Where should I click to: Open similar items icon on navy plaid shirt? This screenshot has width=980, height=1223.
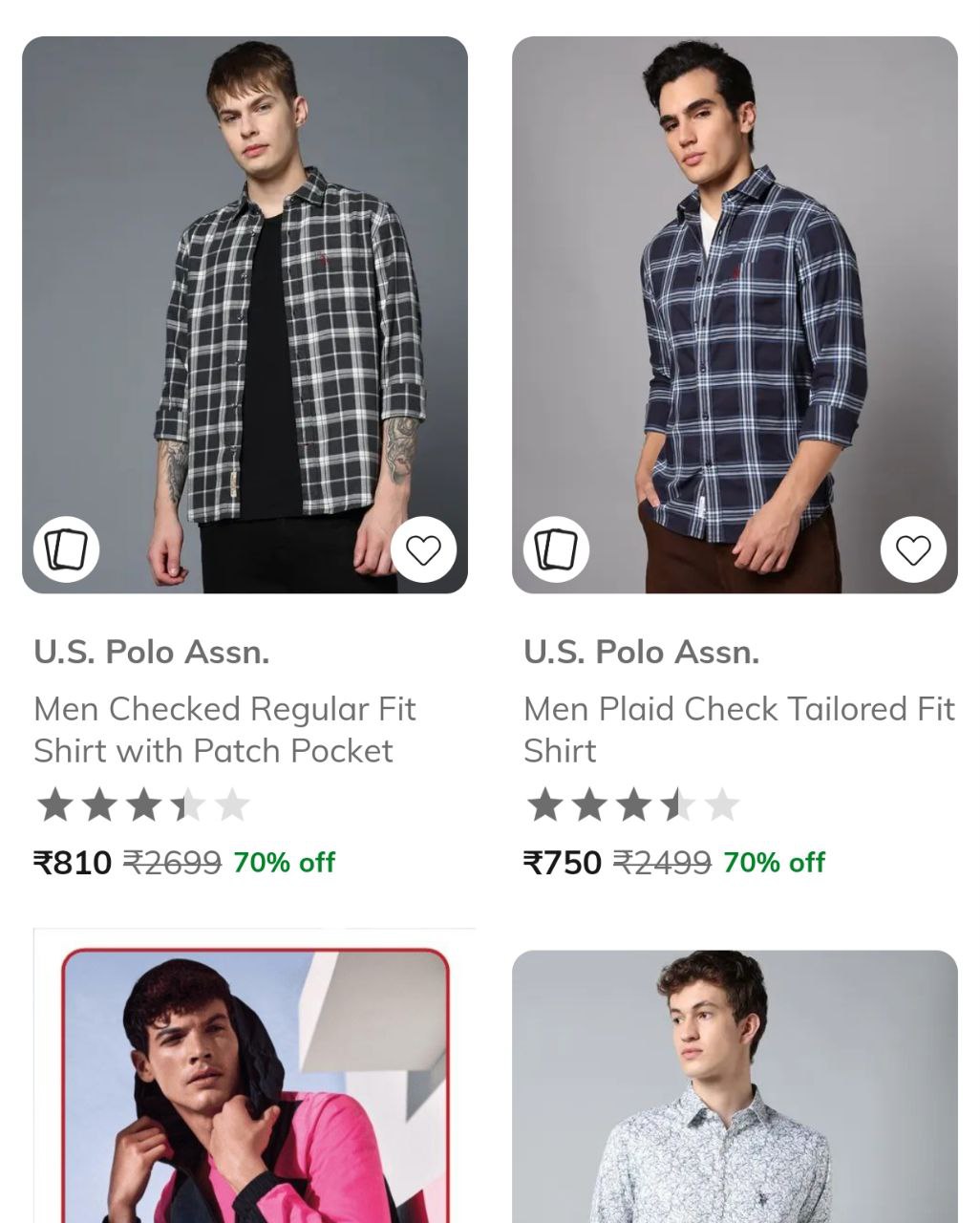[556, 549]
